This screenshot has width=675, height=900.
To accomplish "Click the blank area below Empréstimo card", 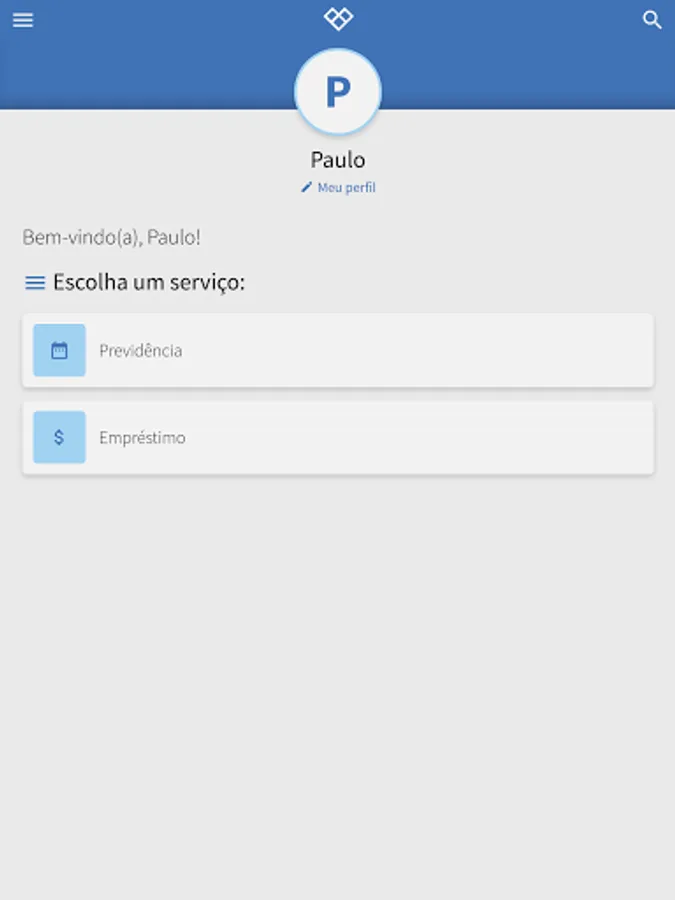I will [x=338, y=683].
